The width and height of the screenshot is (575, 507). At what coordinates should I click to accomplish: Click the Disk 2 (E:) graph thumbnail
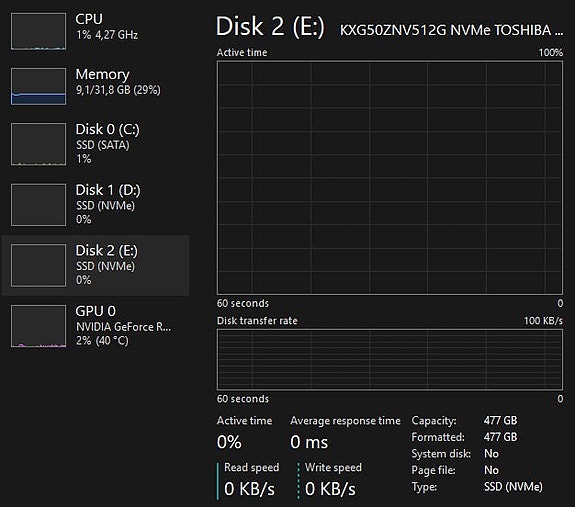coord(39,265)
